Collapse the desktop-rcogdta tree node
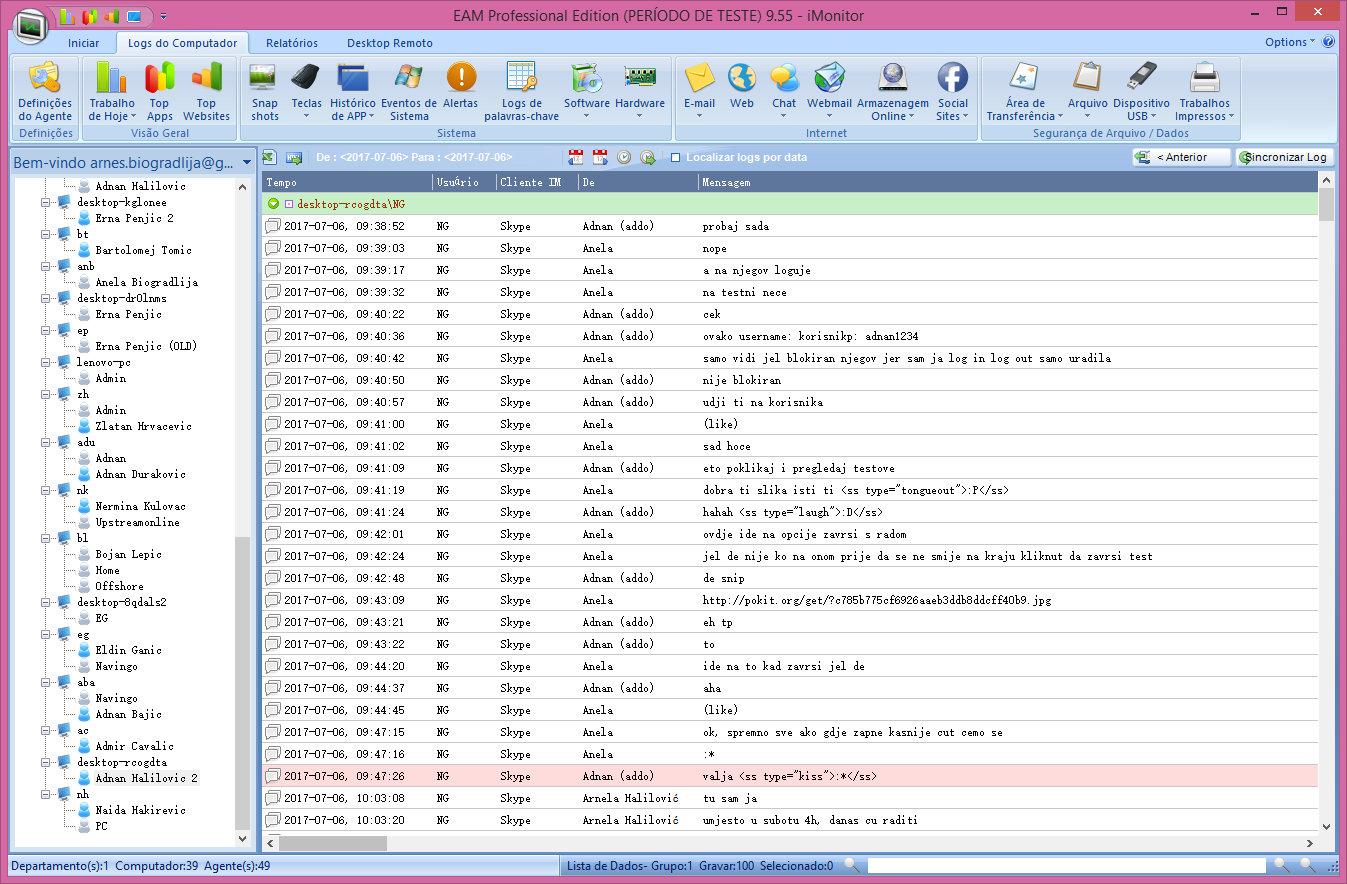The width and height of the screenshot is (1347, 884). tap(45, 762)
